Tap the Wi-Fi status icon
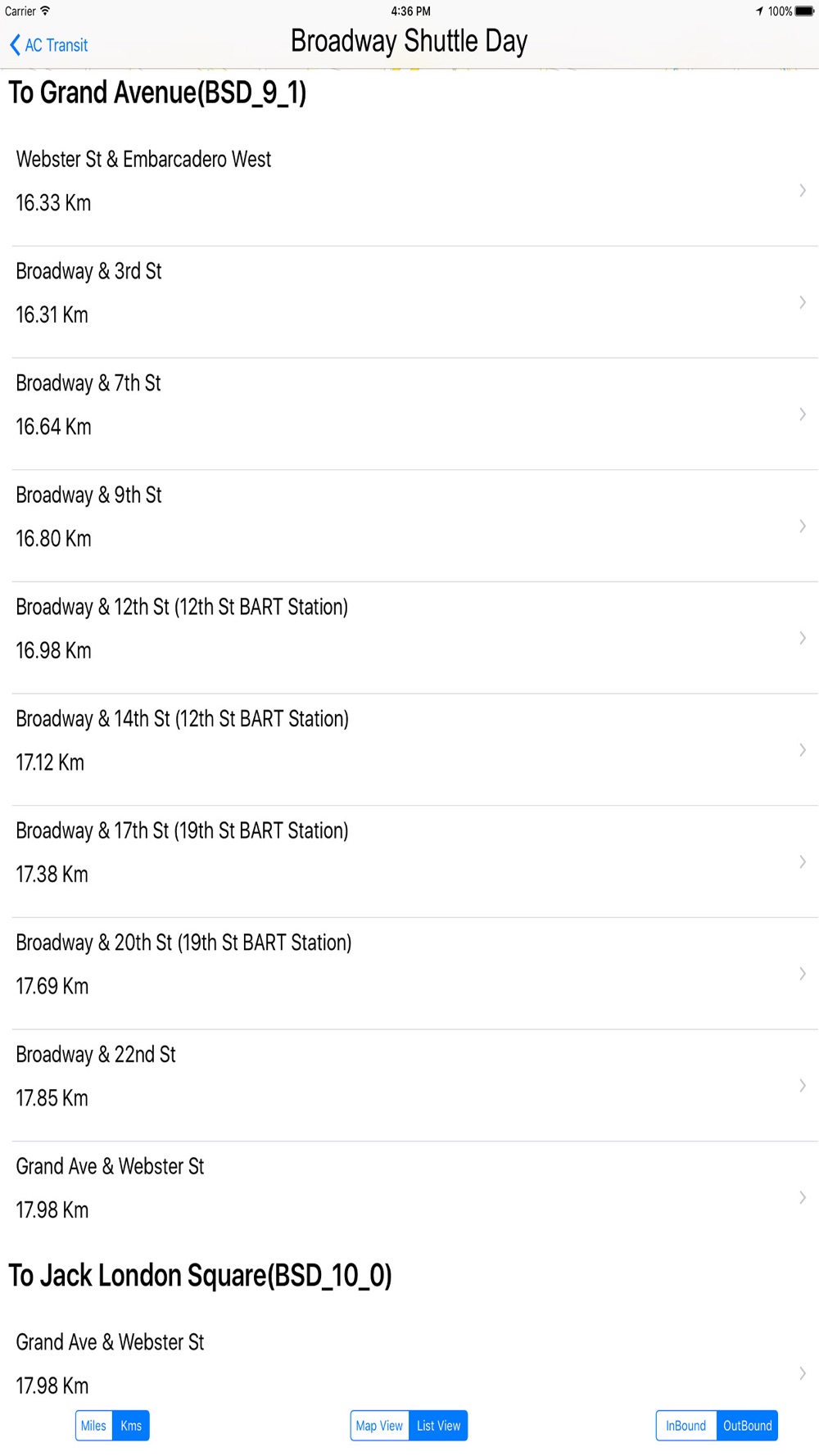The width and height of the screenshot is (819, 1456). (45, 11)
